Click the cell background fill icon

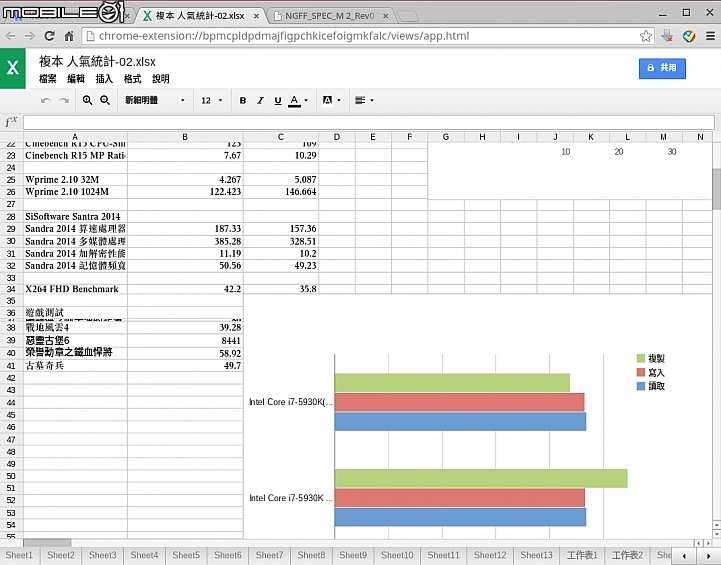tap(327, 100)
